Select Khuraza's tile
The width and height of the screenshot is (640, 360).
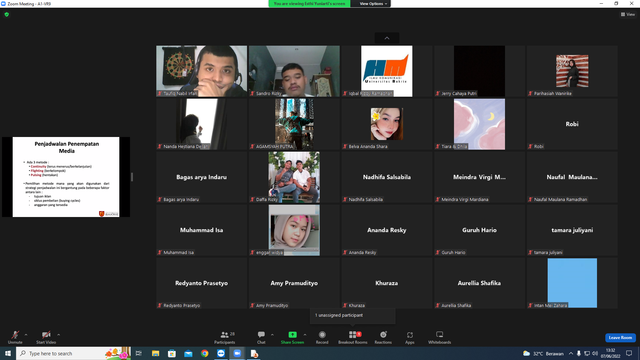point(387,283)
